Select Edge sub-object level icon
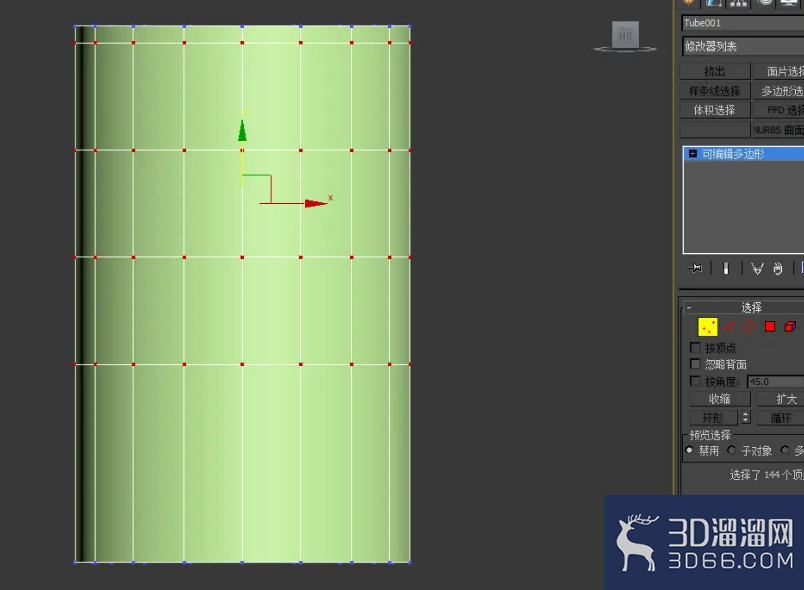The height and width of the screenshot is (590, 804). [729, 327]
